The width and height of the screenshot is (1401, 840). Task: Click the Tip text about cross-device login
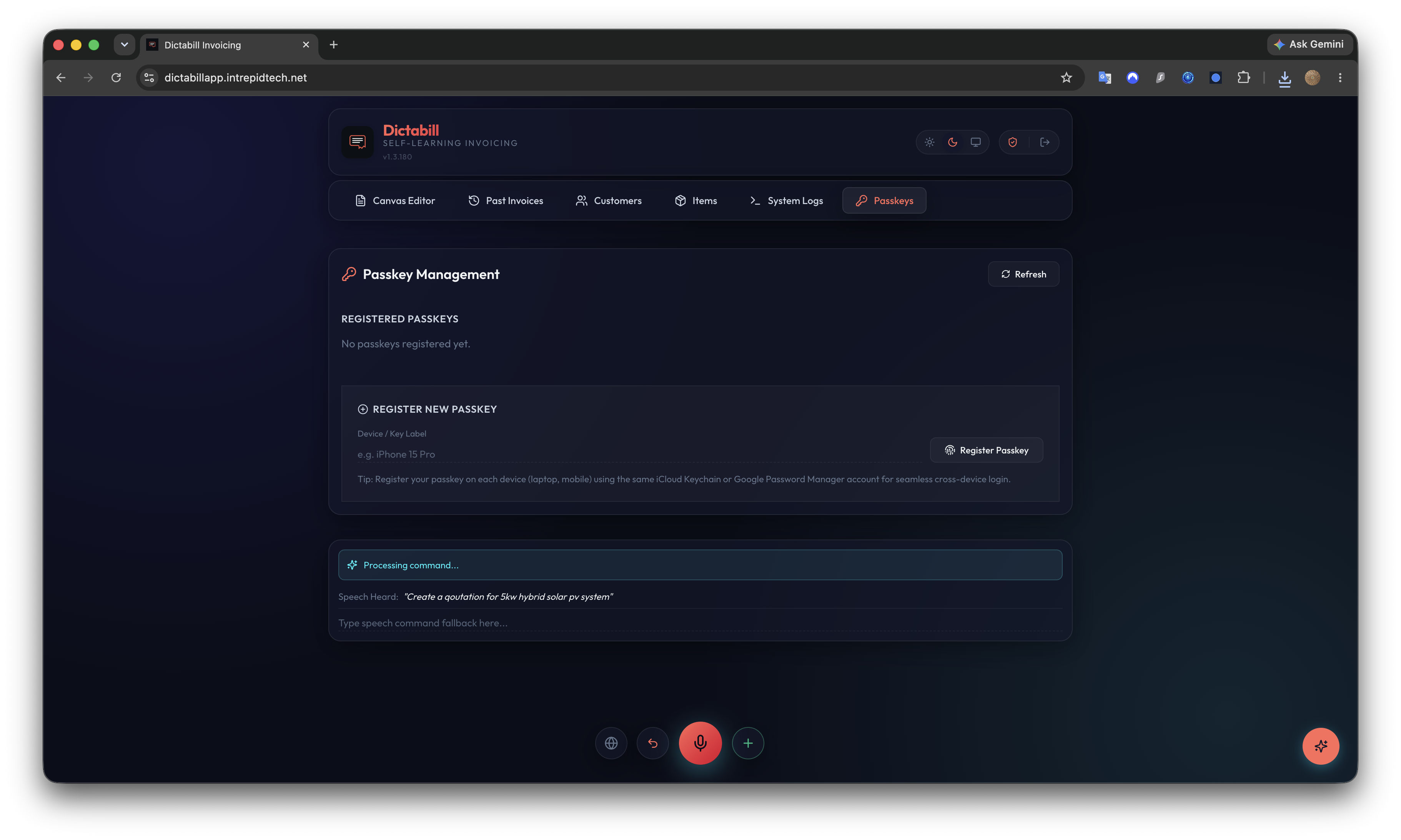(x=684, y=479)
